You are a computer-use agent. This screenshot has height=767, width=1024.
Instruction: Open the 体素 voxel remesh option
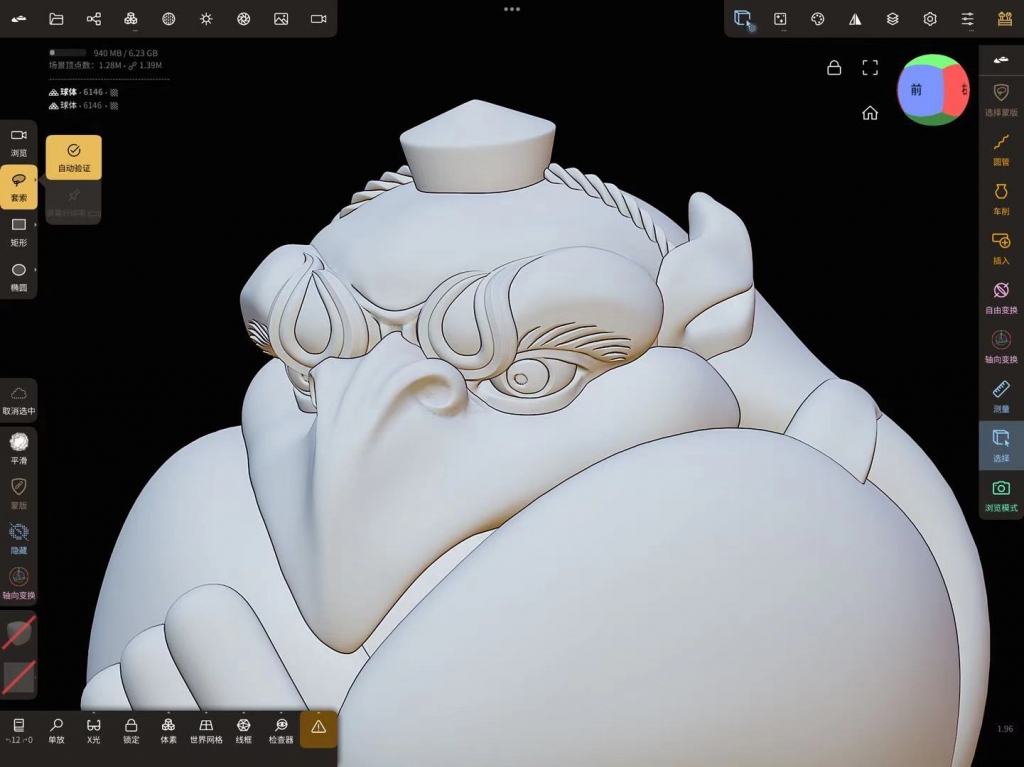168,730
